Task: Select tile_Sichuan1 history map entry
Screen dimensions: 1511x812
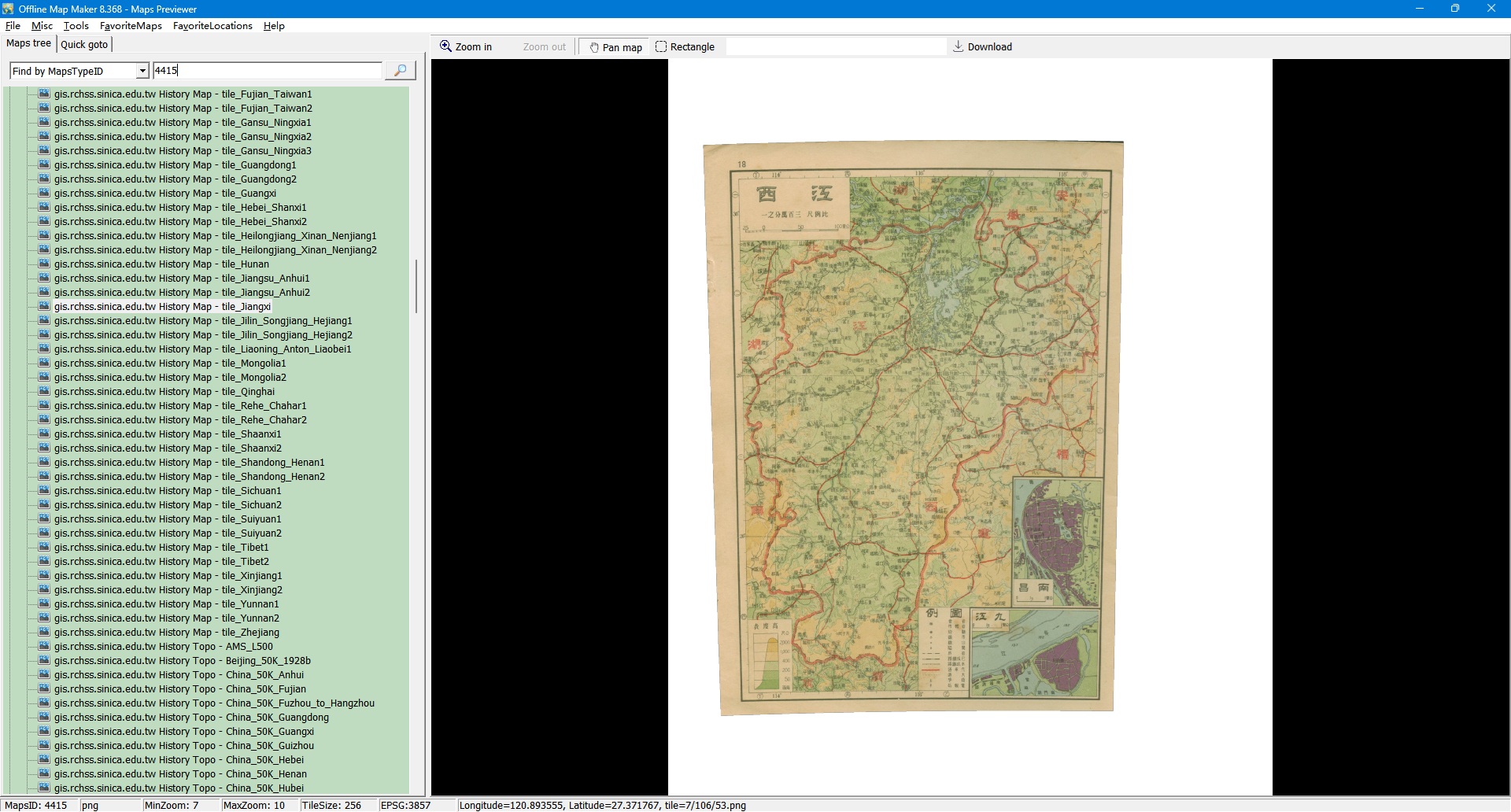Action: coord(167,491)
